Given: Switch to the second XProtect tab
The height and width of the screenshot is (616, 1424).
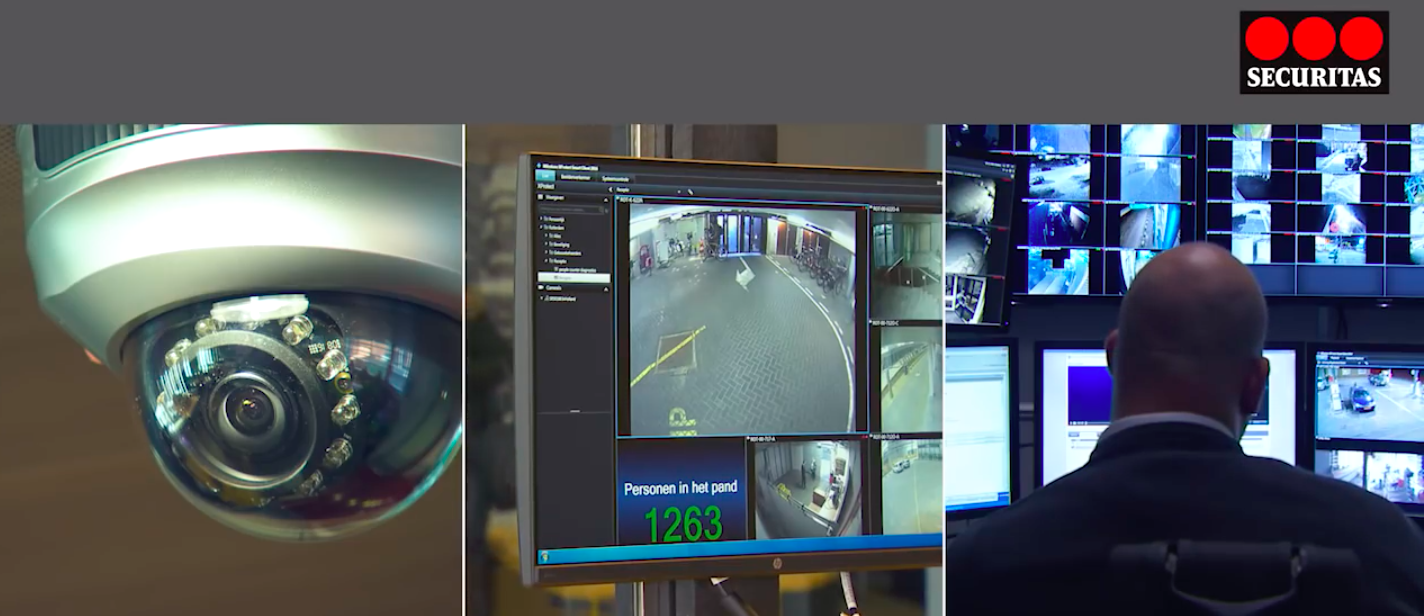Looking at the screenshot, I should (576, 177).
